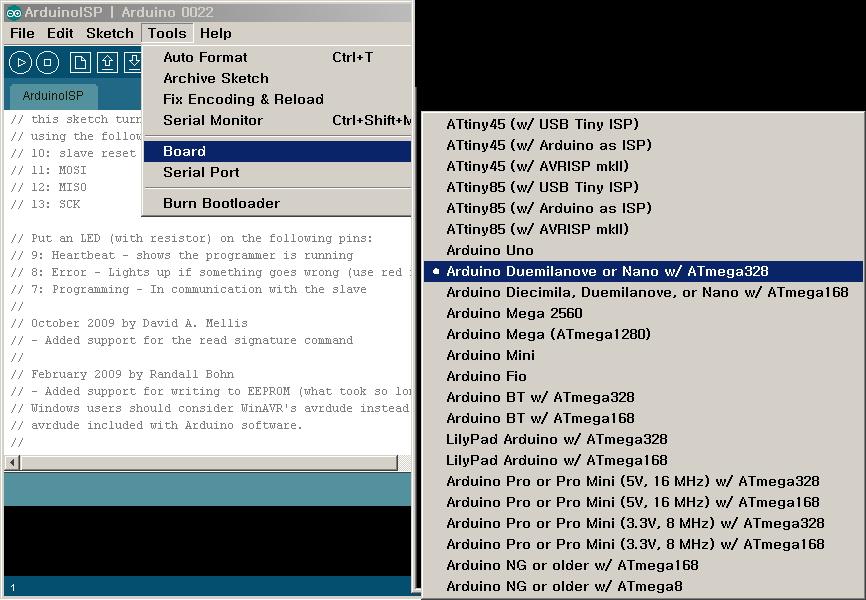Click the '// 9: Heartbeat' comment line
The image size is (866, 600).
point(182,255)
